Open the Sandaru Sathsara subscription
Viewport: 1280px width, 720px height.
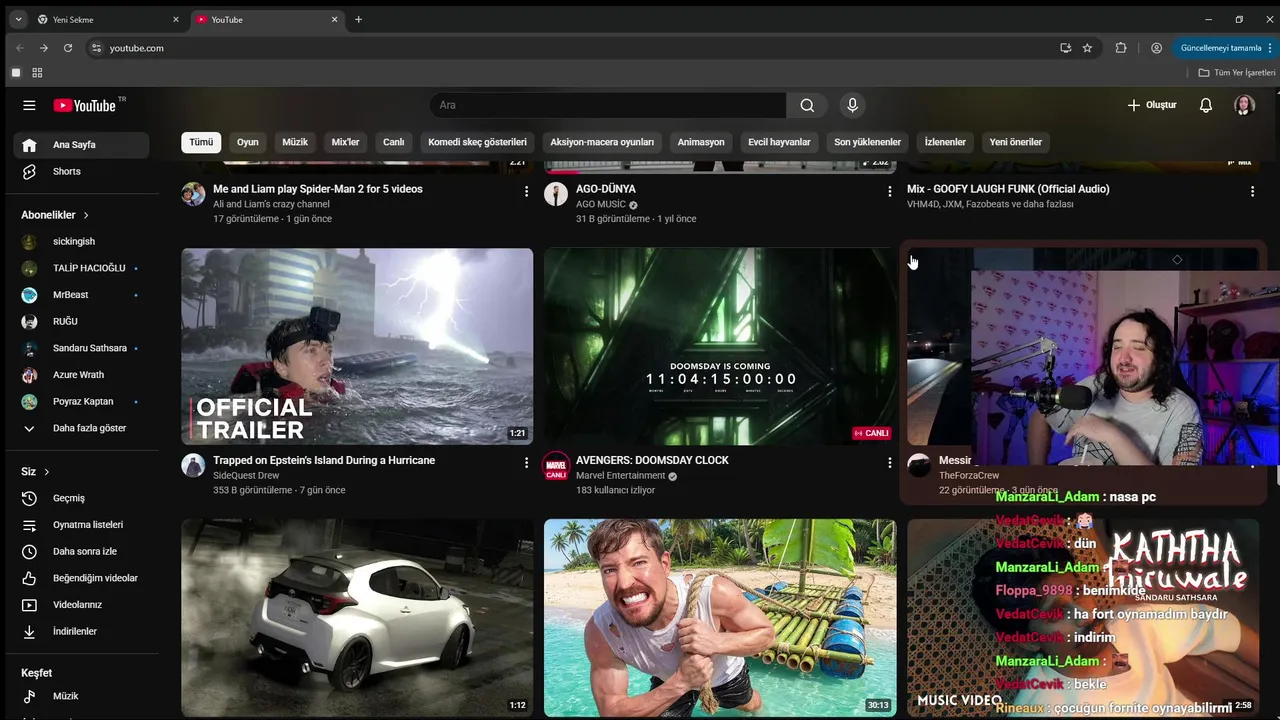[81, 348]
